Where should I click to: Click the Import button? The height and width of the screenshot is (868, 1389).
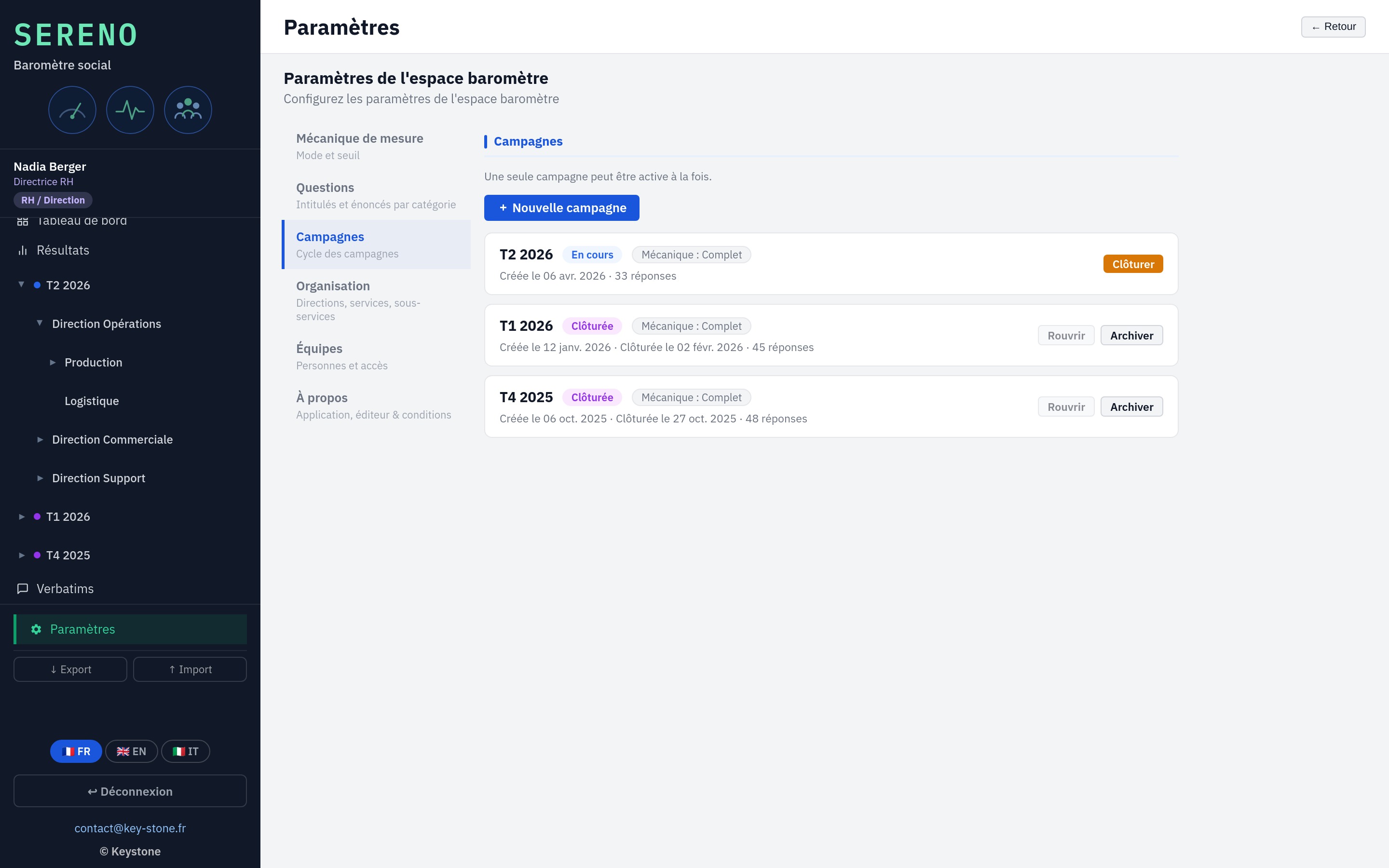pyautogui.click(x=190, y=669)
